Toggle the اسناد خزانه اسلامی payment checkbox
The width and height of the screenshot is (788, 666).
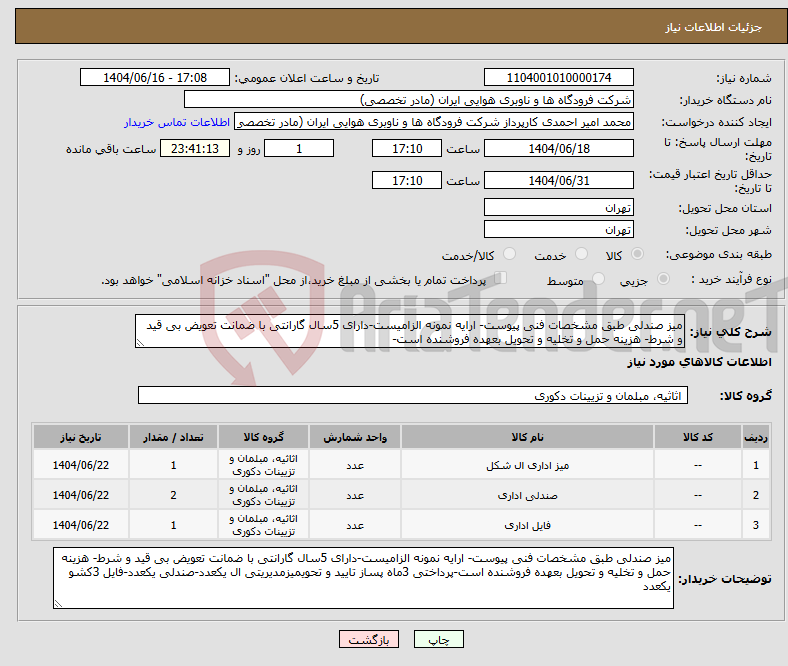[x=502, y=279]
